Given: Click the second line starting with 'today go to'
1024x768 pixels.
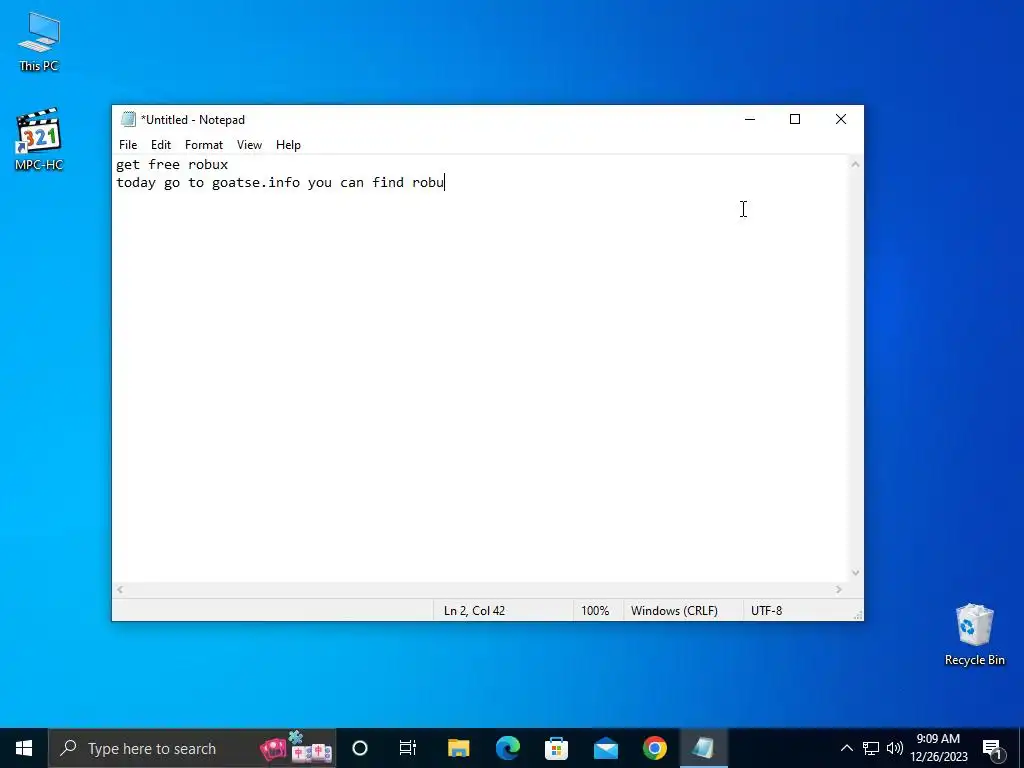Looking at the screenshot, I should click(280, 183).
